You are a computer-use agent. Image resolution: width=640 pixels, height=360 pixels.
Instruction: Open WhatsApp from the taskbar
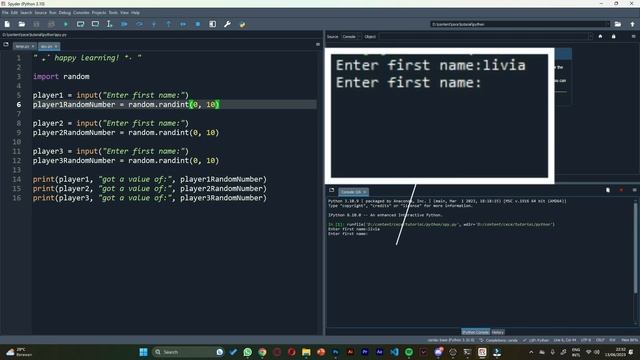[247, 352]
